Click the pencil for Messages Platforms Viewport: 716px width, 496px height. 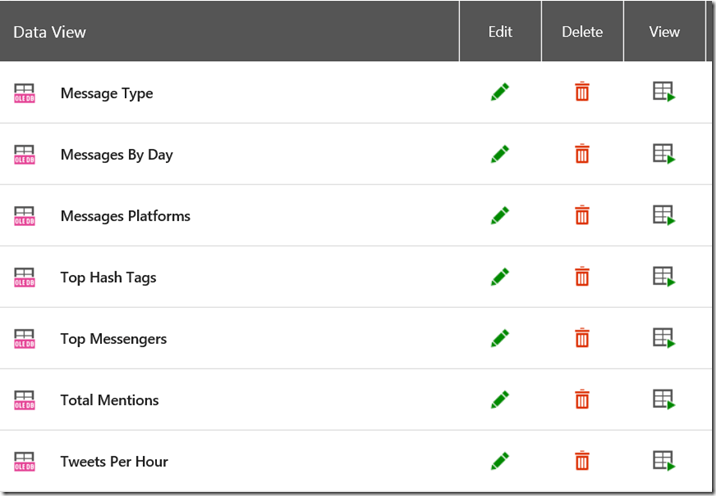[500, 215]
